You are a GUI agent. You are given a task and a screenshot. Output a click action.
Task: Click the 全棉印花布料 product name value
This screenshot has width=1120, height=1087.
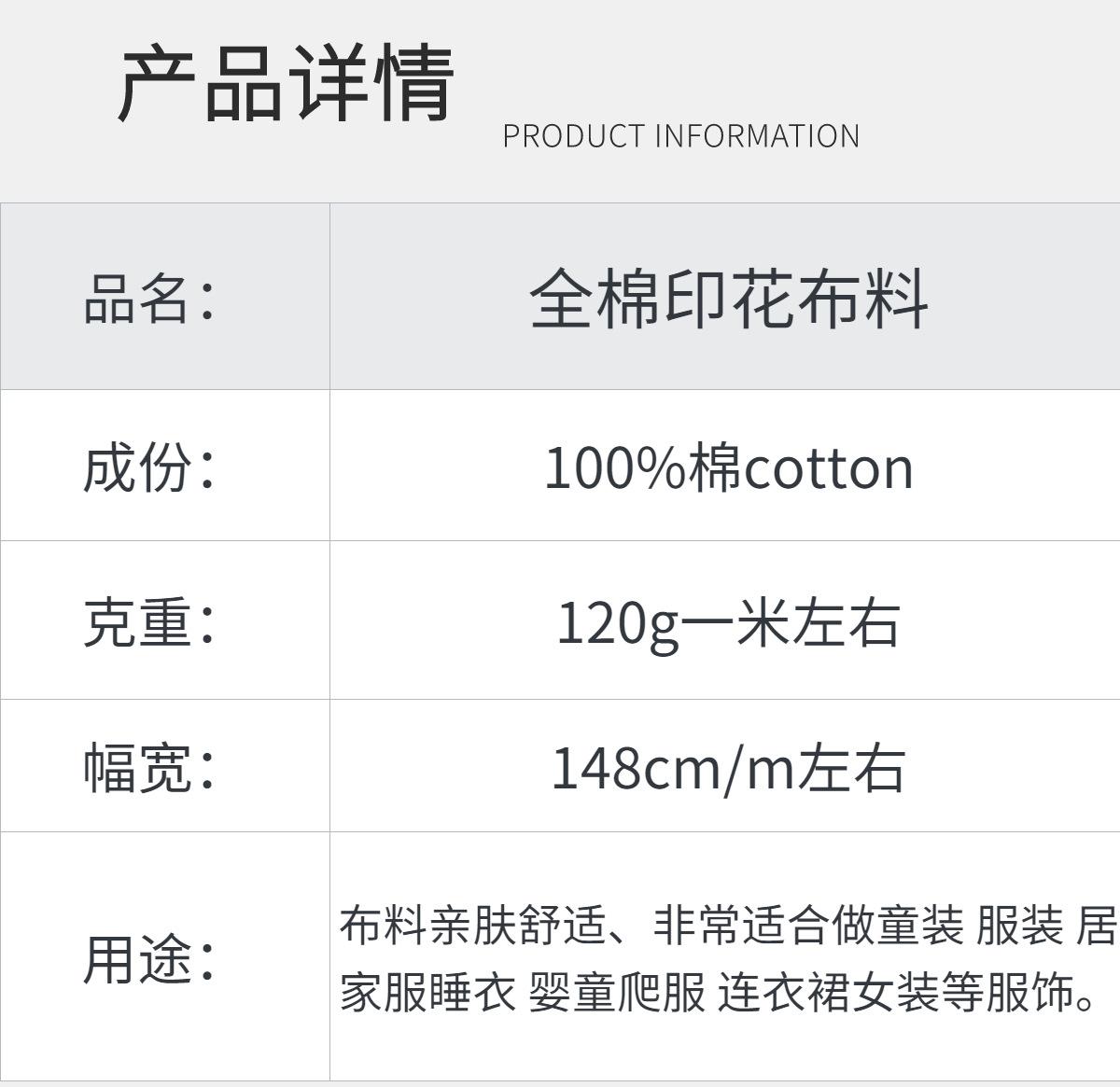[728, 299]
